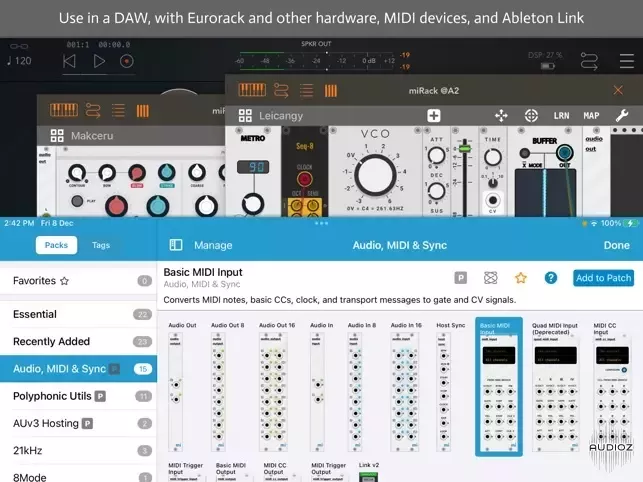
Task: Click the large VCO frequency knob
Action: (375, 175)
